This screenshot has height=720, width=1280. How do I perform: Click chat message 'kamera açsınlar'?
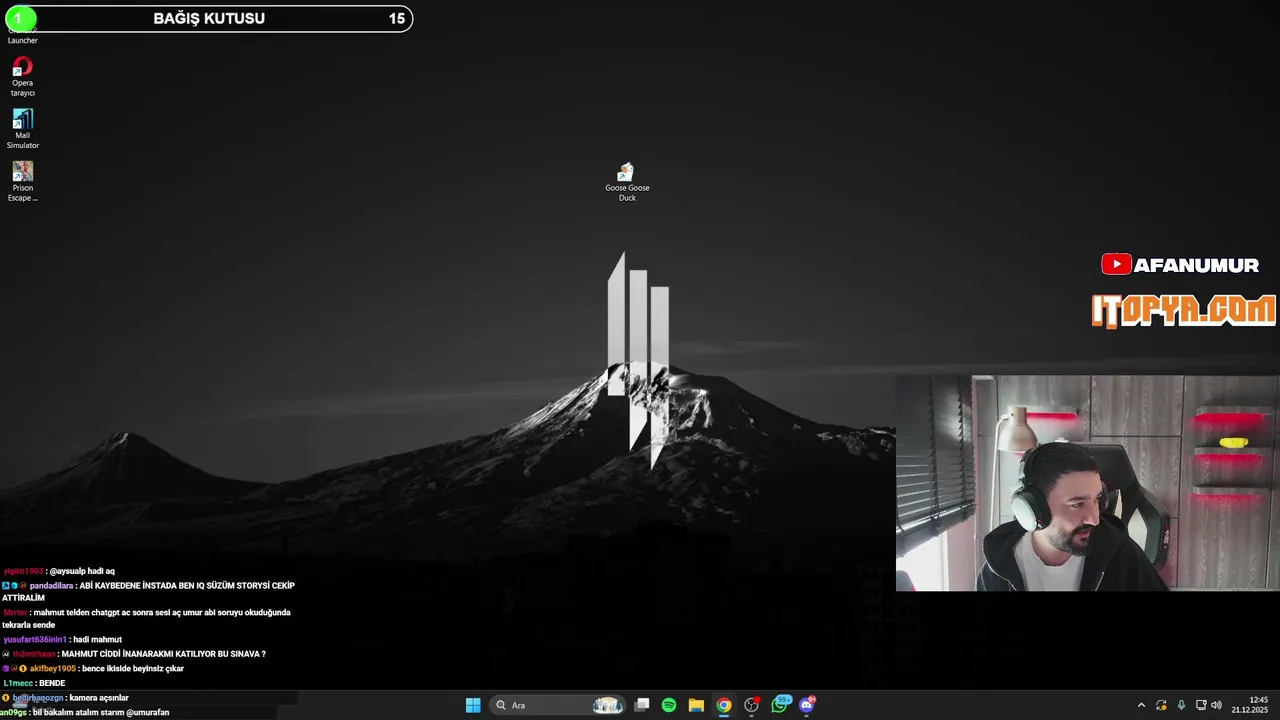point(99,698)
